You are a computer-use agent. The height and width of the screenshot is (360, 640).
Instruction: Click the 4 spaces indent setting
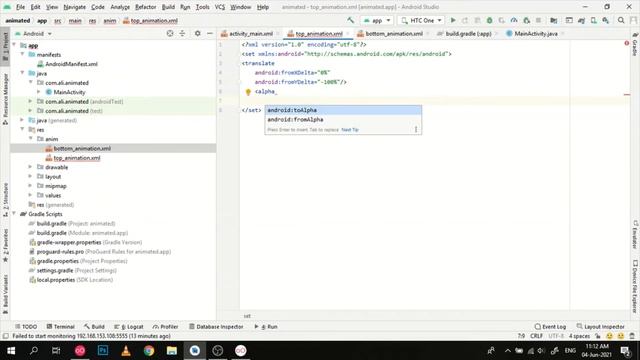pos(579,336)
